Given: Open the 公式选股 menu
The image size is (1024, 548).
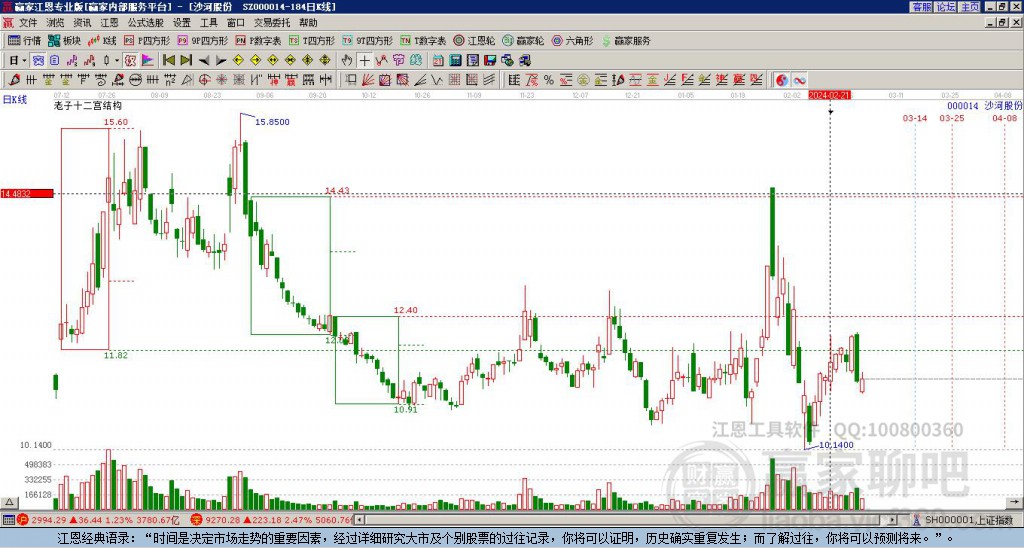Looking at the screenshot, I should tap(146, 23).
